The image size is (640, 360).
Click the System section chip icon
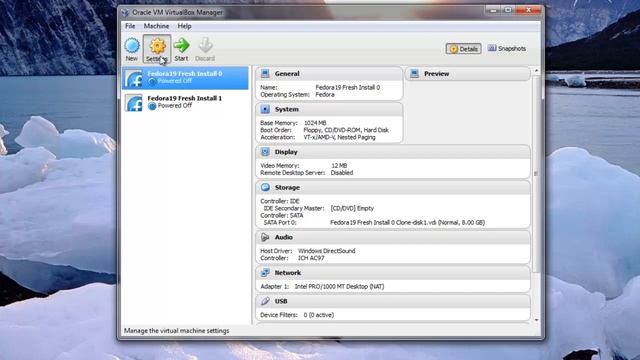pos(265,109)
